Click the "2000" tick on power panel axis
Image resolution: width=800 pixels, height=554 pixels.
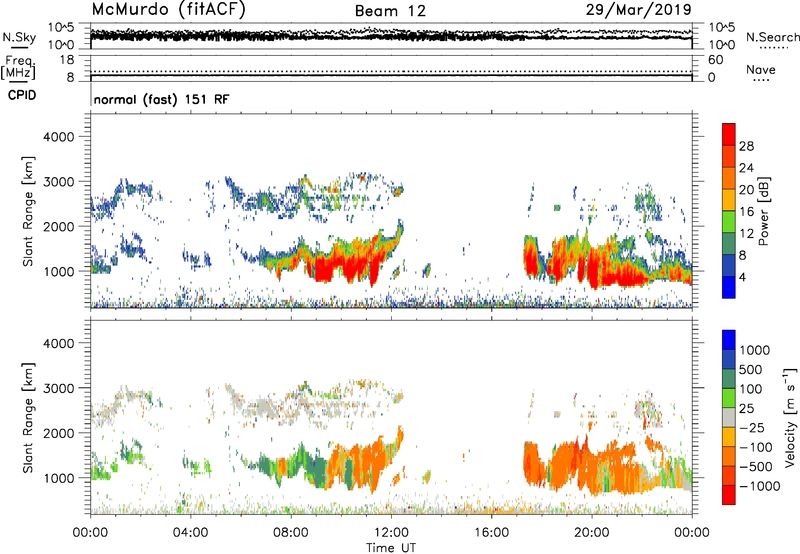59,226
